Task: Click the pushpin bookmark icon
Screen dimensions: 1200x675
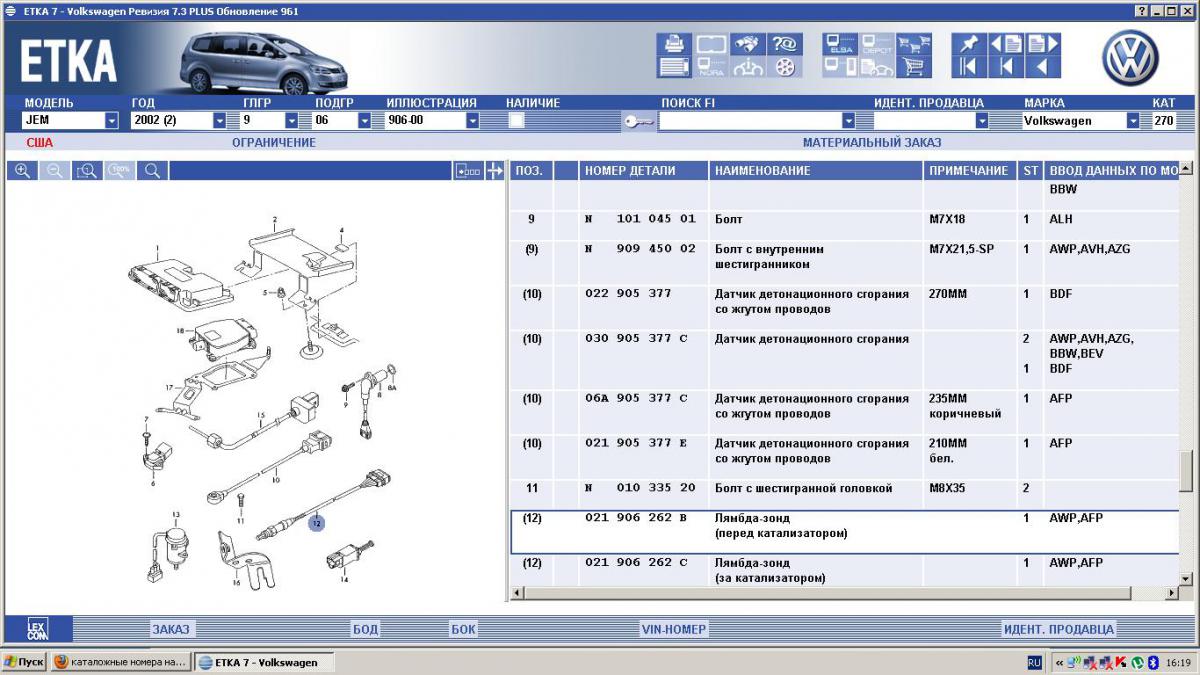Action: click(x=969, y=44)
